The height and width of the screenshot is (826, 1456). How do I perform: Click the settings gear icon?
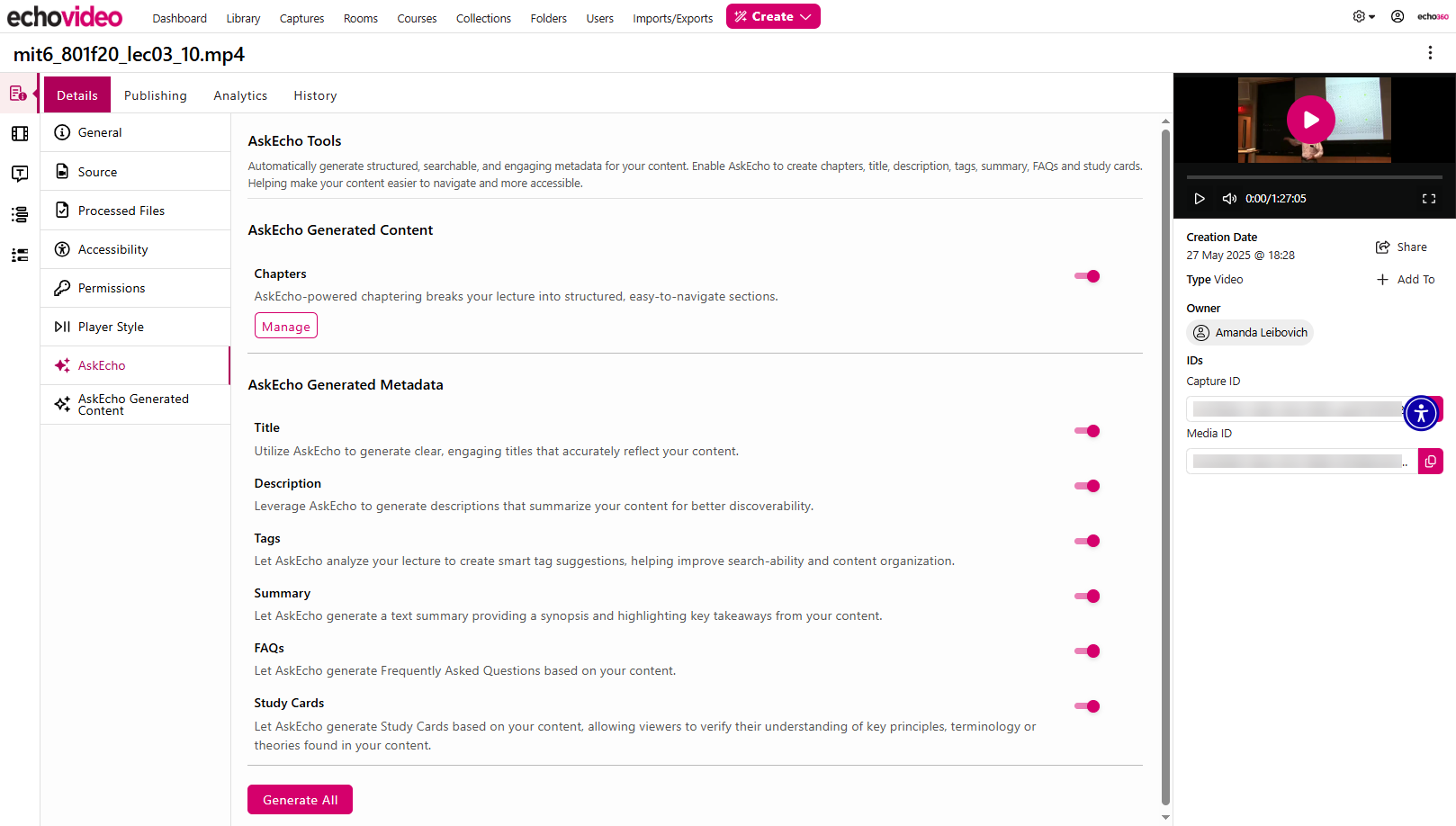(x=1359, y=16)
